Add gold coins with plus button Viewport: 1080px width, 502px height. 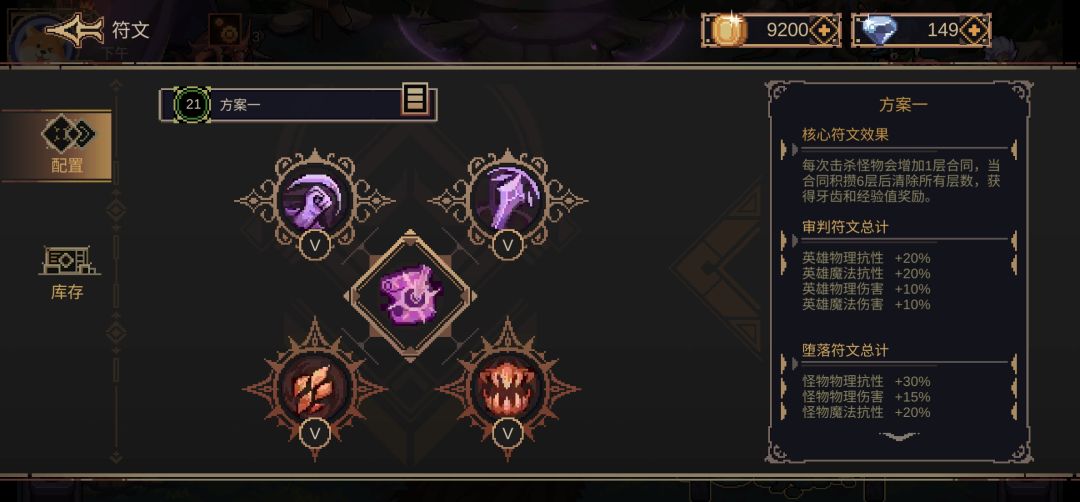822,30
